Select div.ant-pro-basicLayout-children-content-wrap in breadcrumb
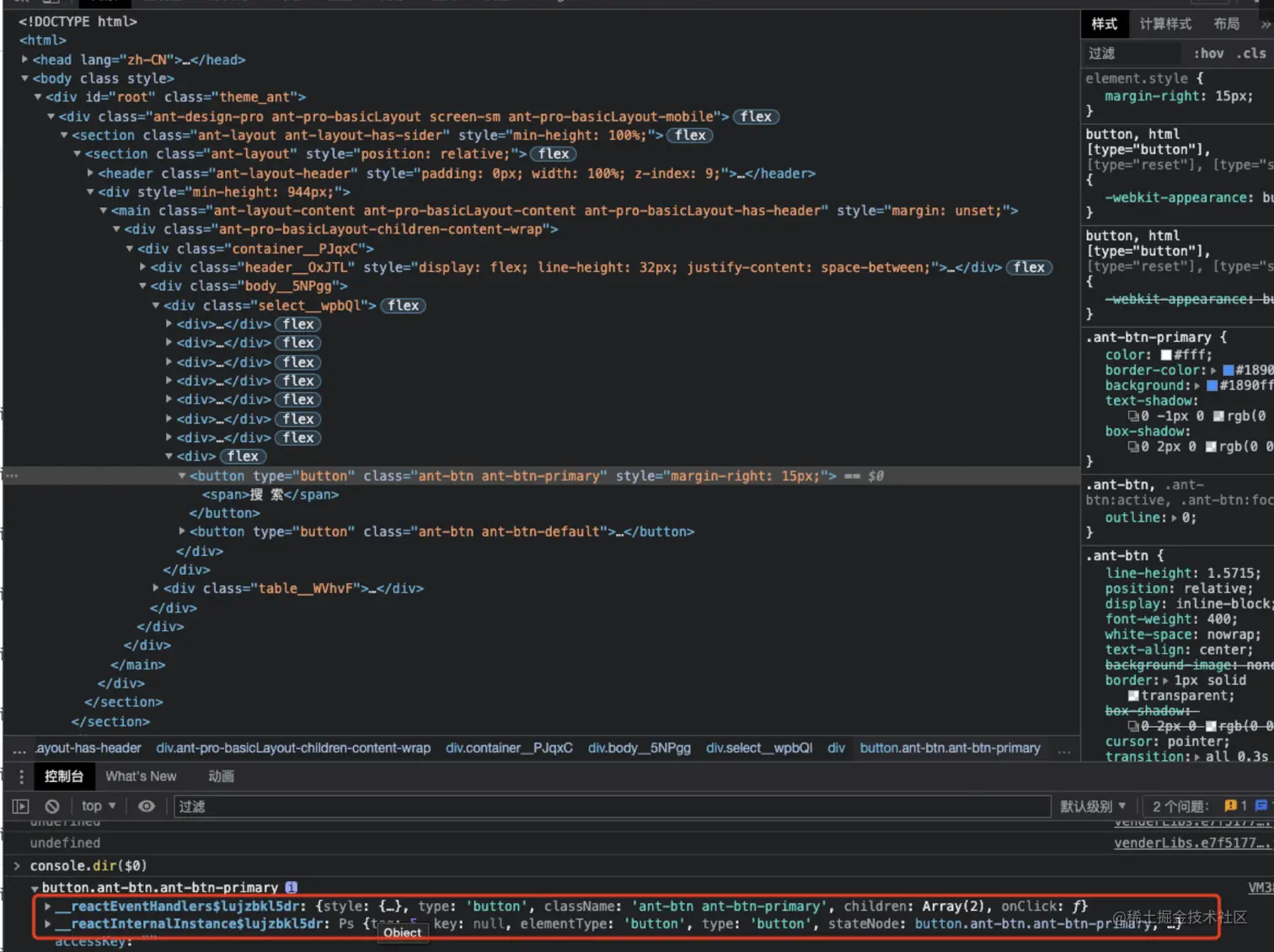1274x952 pixels. click(x=293, y=748)
